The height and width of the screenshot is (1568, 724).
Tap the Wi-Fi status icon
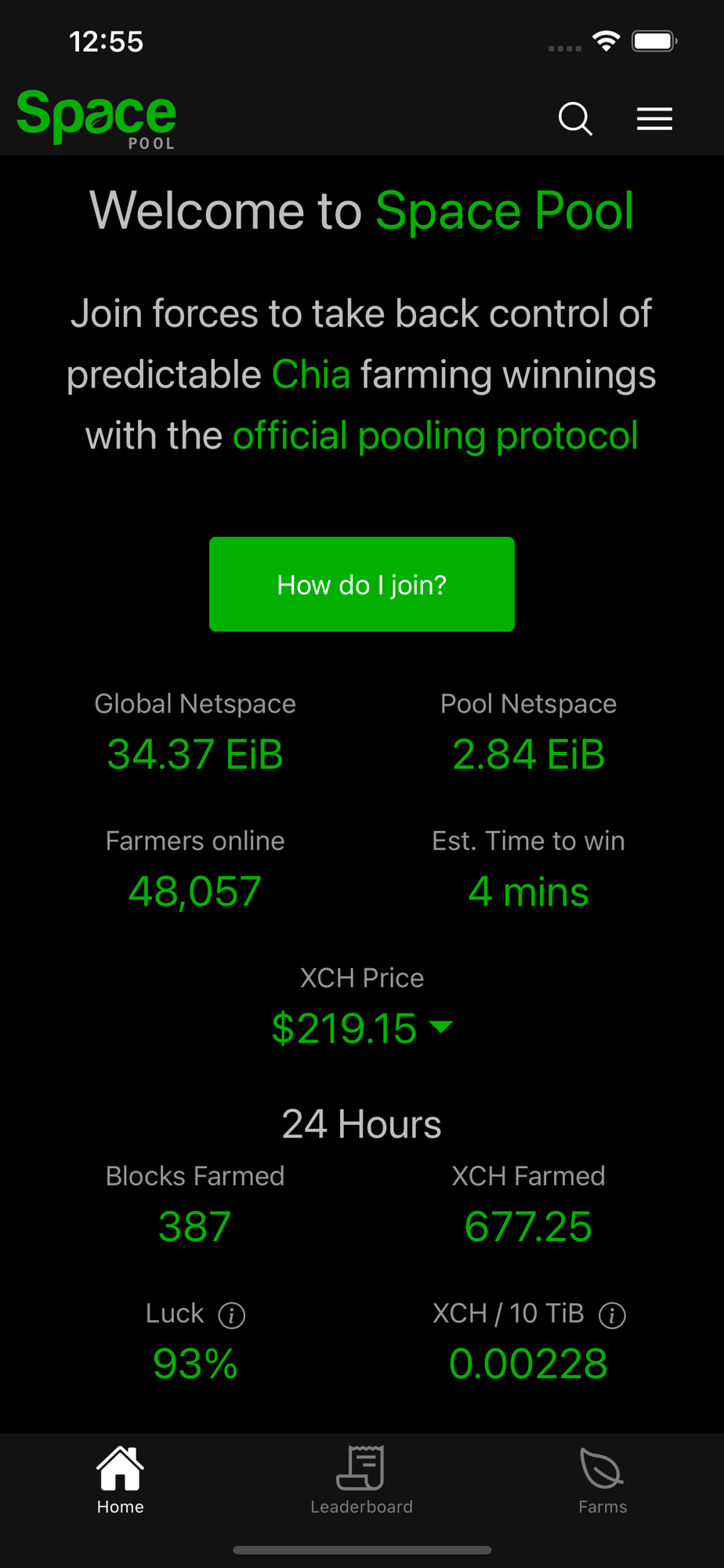pyautogui.click(x=606, y=41)
